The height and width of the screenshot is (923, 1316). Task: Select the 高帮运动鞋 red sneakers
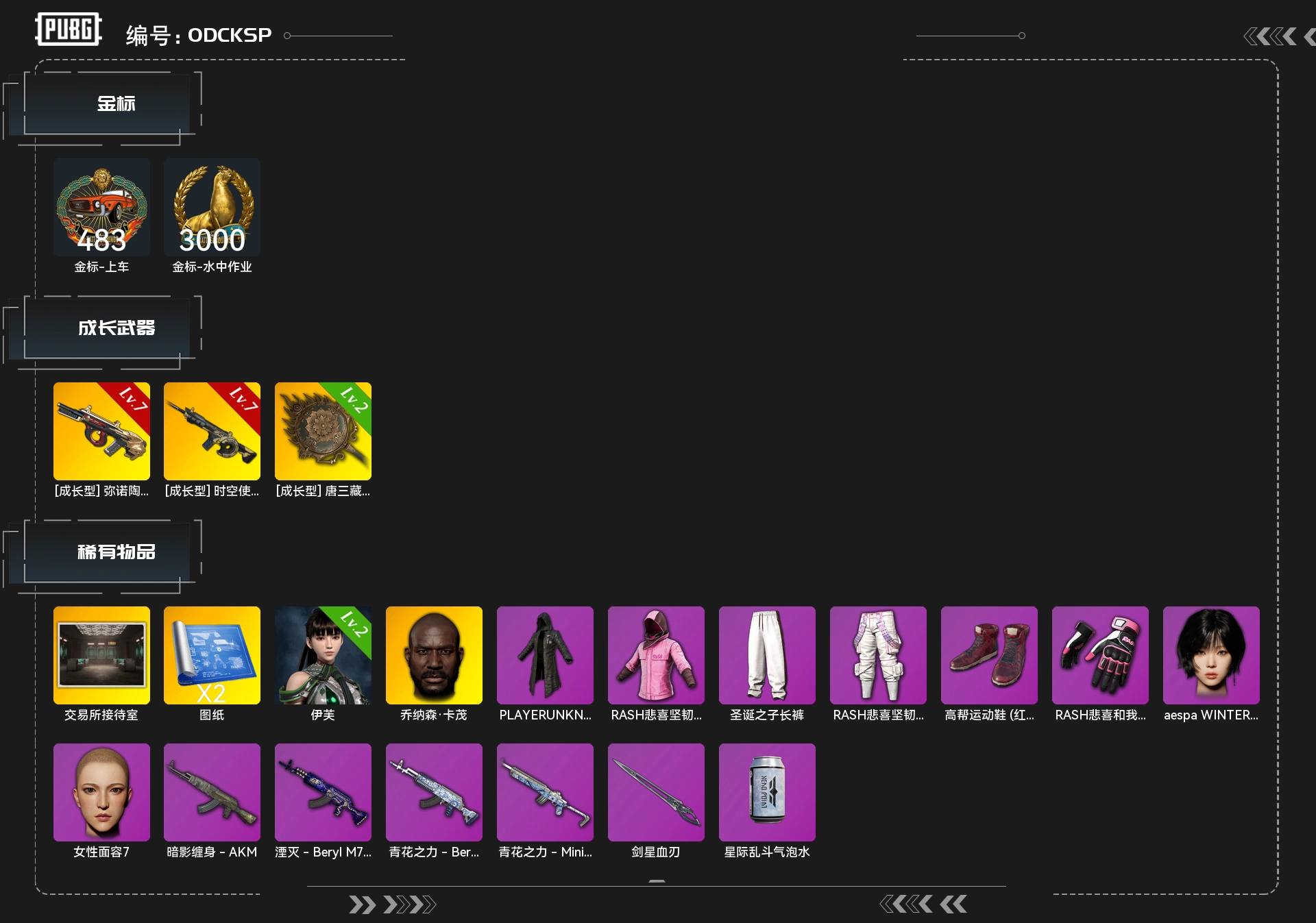click(x=989, y=655)
